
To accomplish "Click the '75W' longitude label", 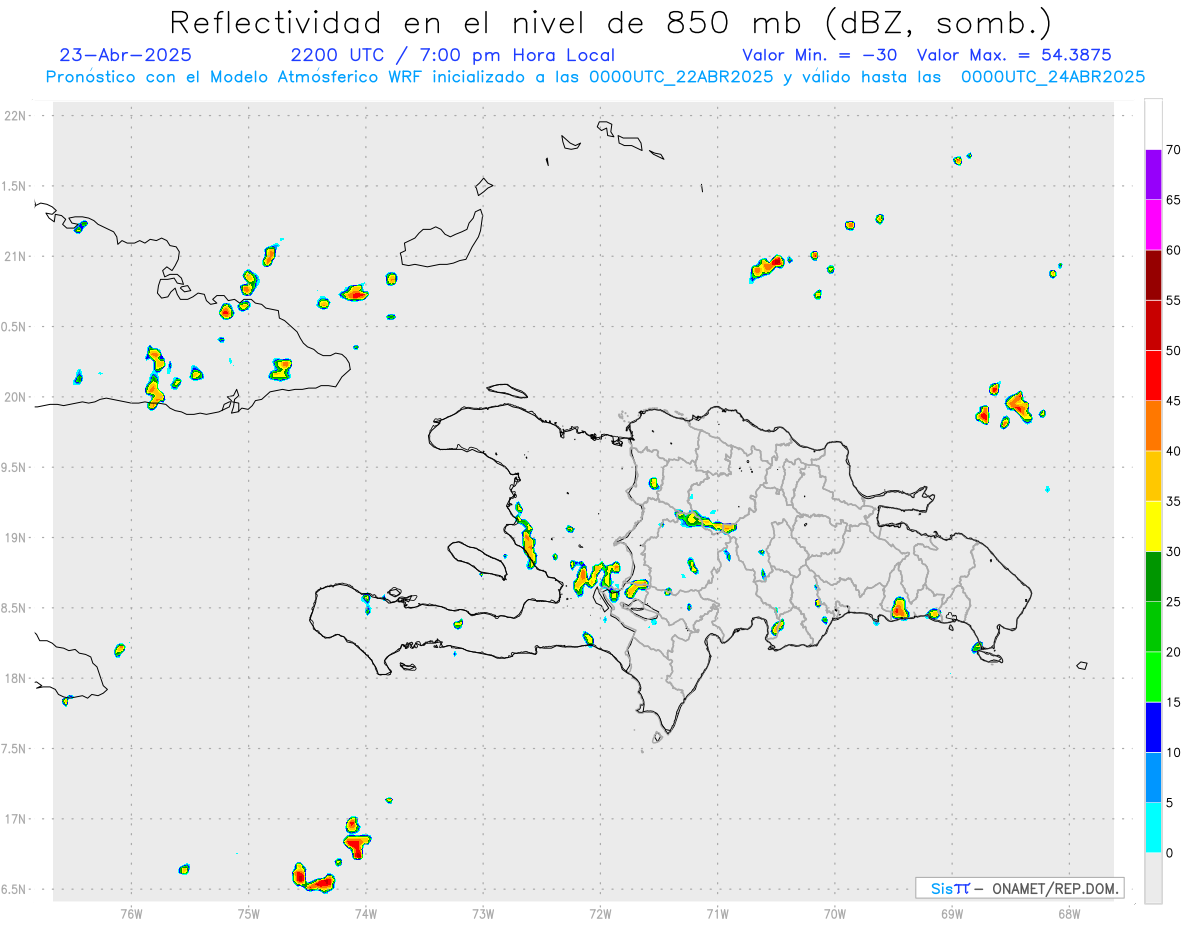I will (249, 913).
